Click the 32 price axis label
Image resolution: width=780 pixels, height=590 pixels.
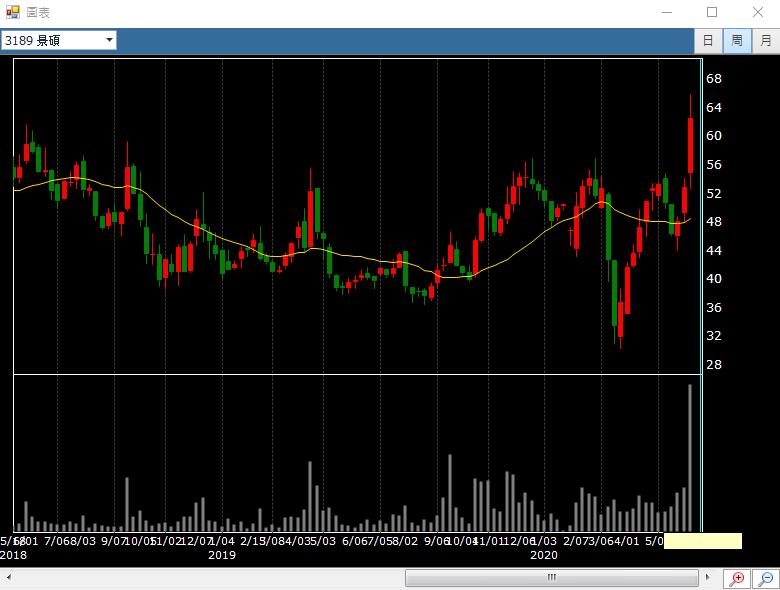(x=714, y=336)
